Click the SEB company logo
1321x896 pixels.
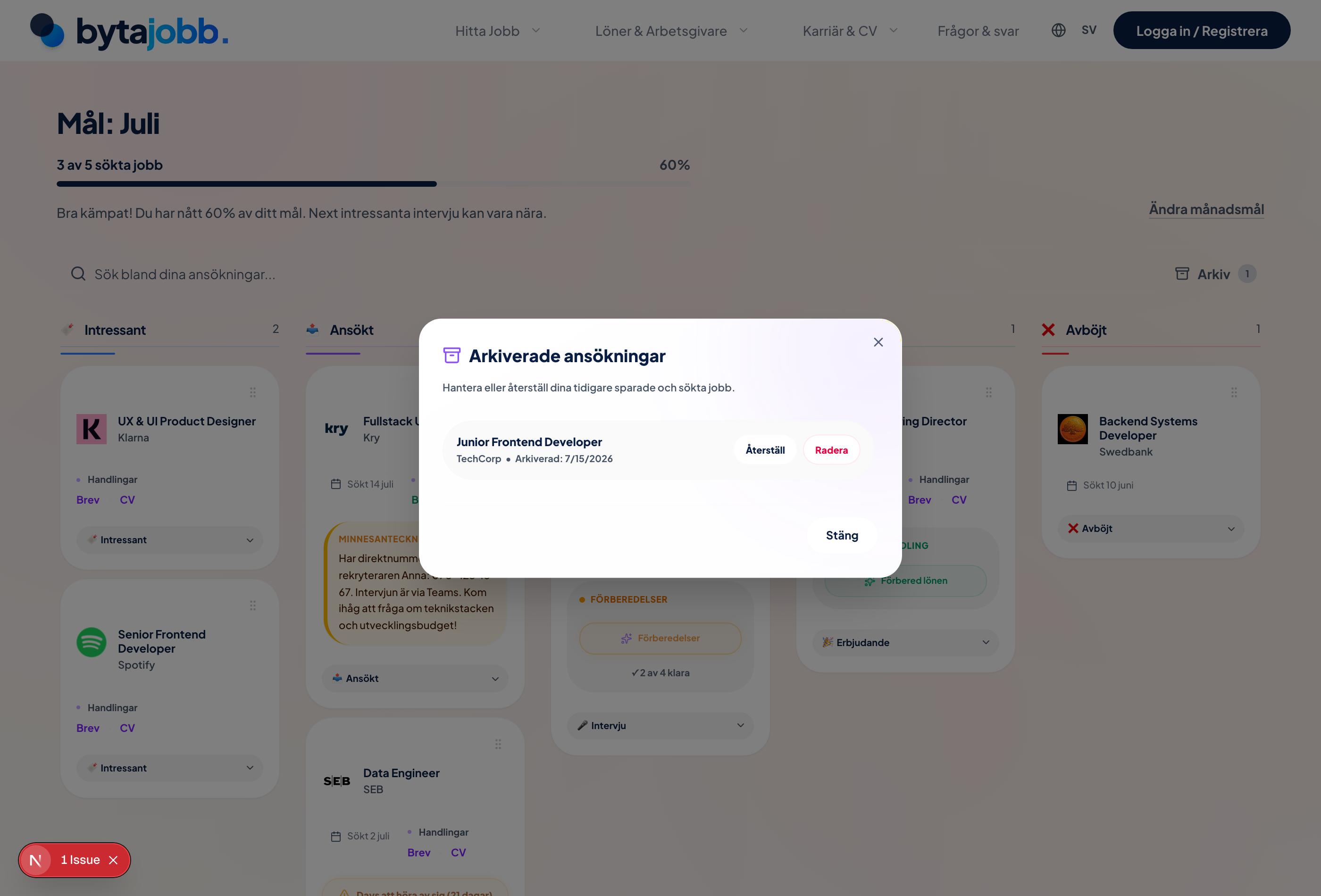tap(337, 780)
